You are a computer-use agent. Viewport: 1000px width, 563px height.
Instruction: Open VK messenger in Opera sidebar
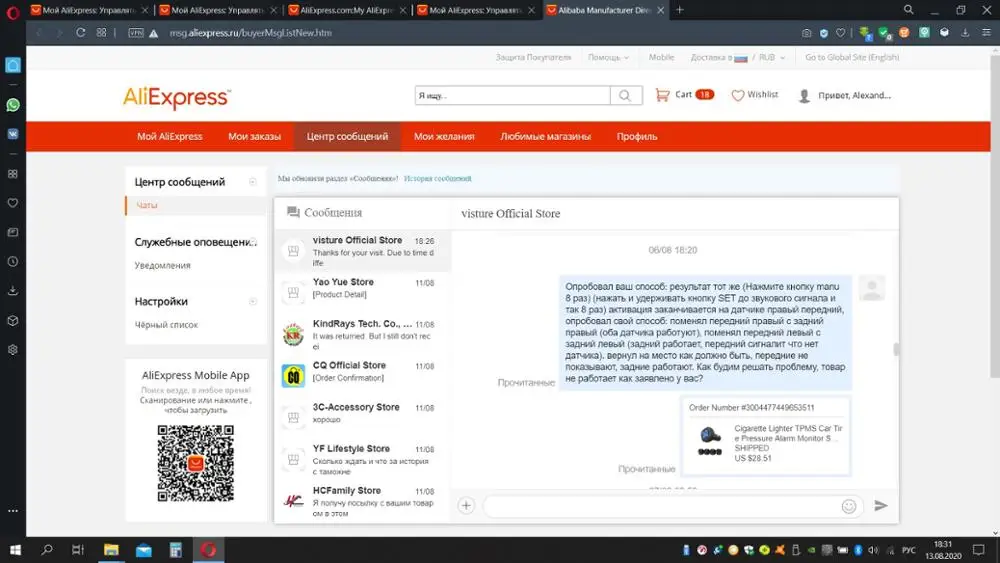13,134
